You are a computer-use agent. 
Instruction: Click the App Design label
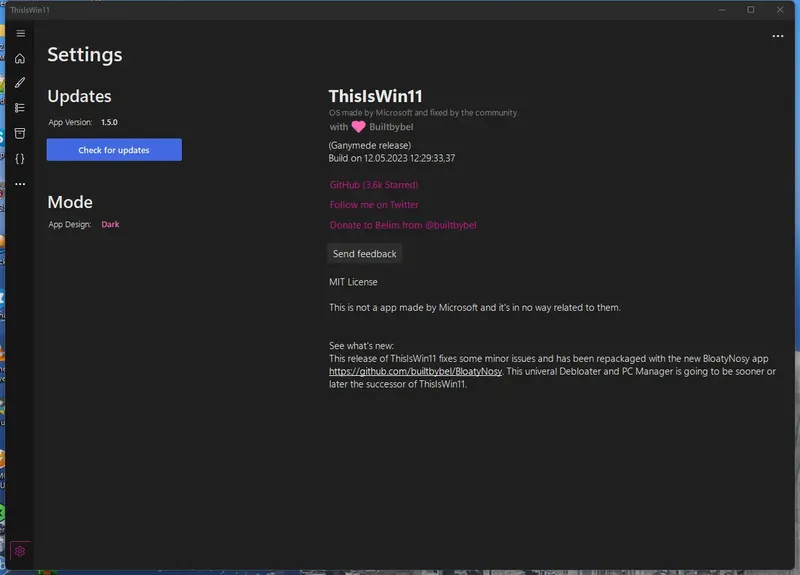(70, 224)
